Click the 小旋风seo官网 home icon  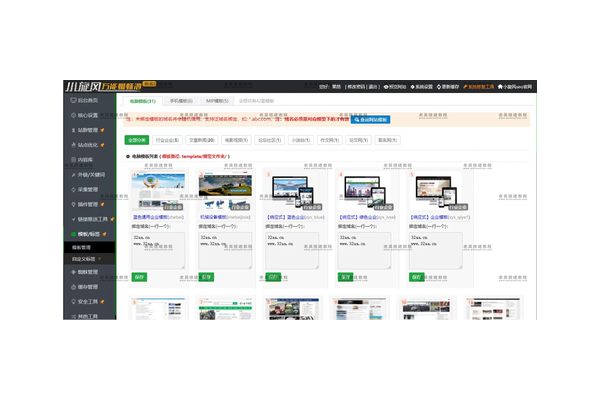pyautogui.click(x=500, y=87)
